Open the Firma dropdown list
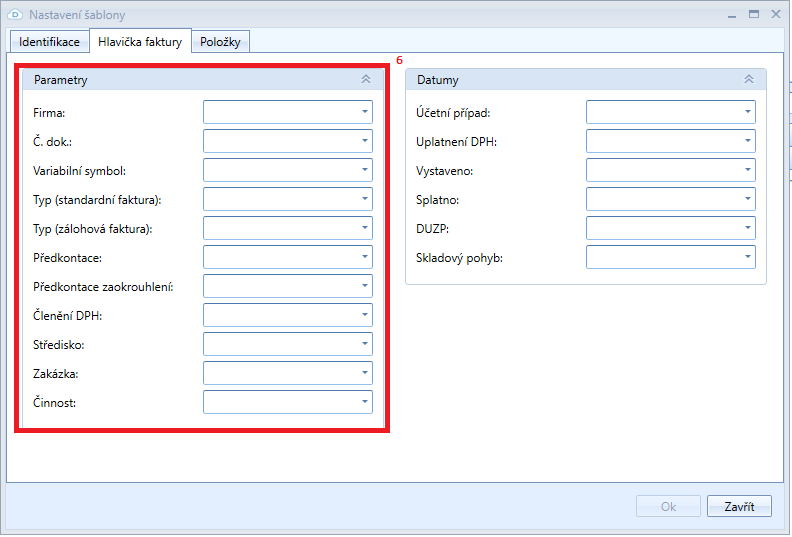Viewport: 792px width, 537px height. pos(365,112)
